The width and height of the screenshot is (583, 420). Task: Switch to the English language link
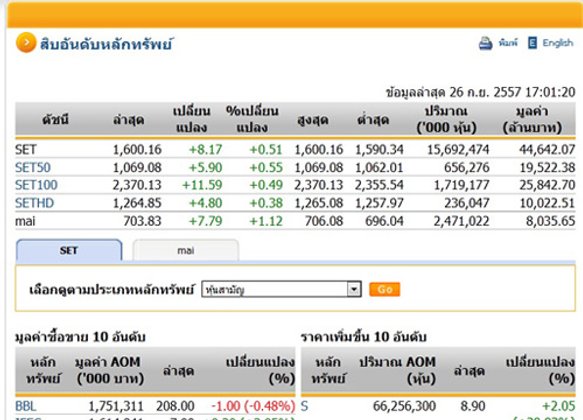click(x=558, y=43)
